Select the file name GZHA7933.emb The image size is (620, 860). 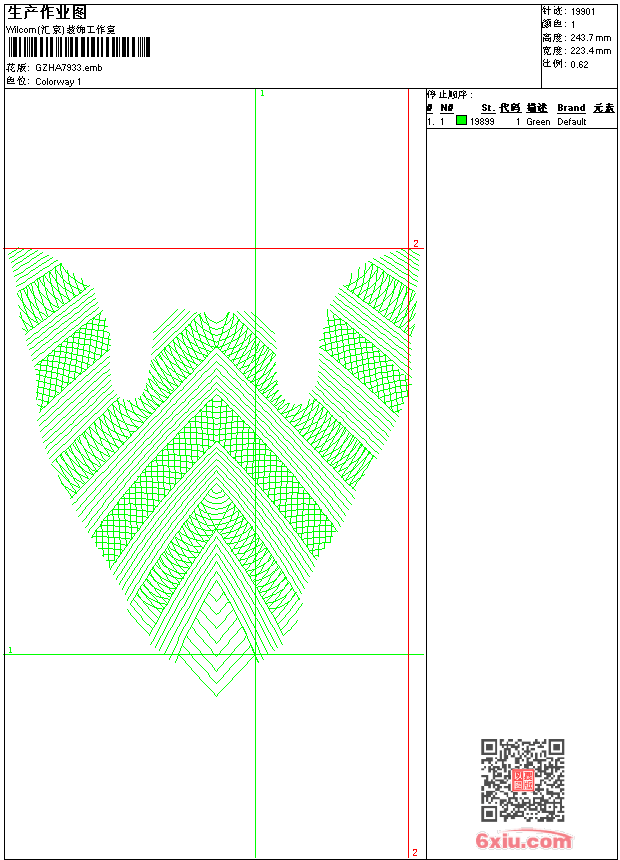tap(69, 68)
